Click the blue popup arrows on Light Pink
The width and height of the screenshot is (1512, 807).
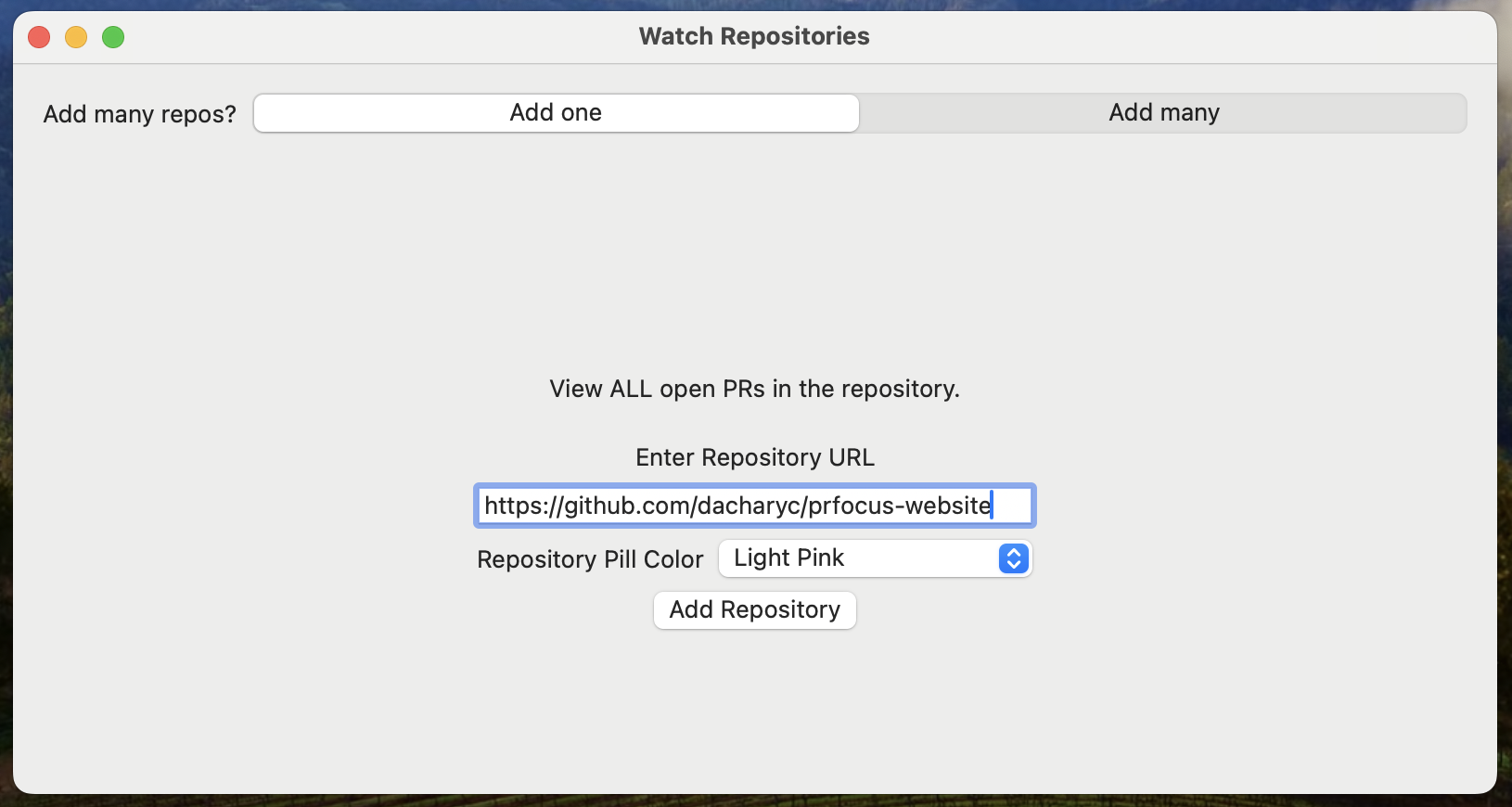[1014, 558]
